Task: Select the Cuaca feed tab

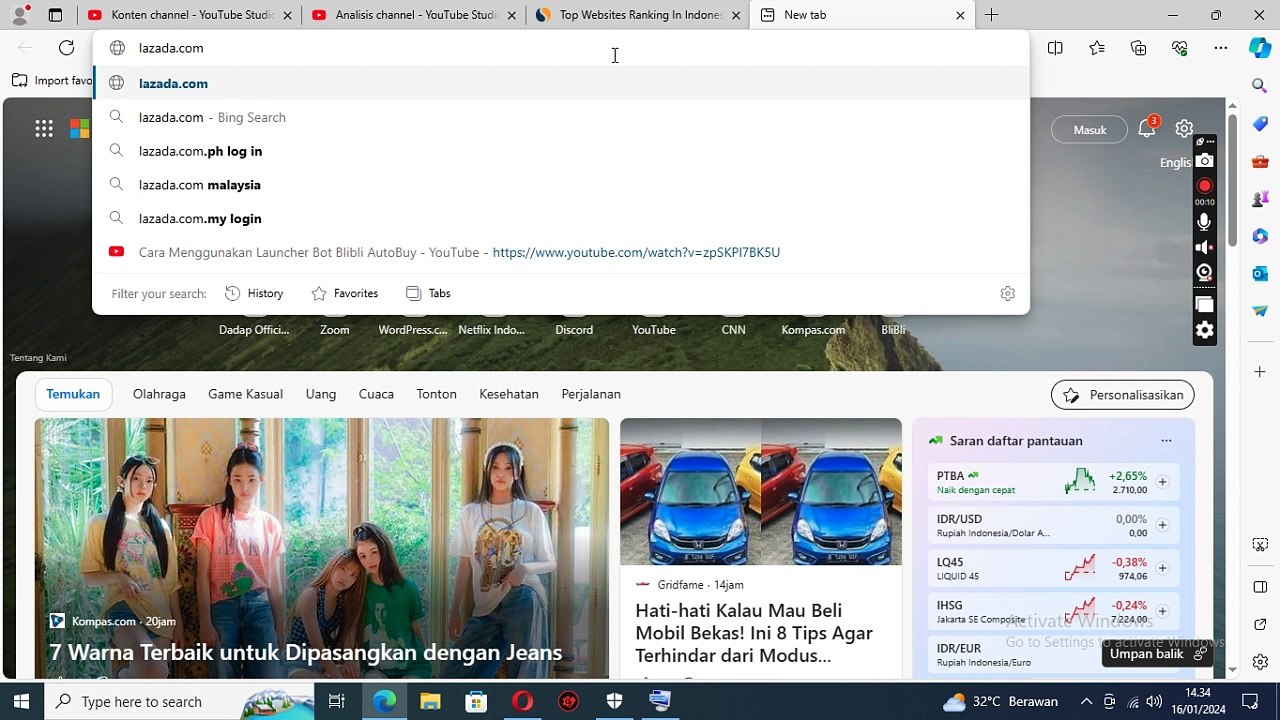Action: [x=376, y=394]
